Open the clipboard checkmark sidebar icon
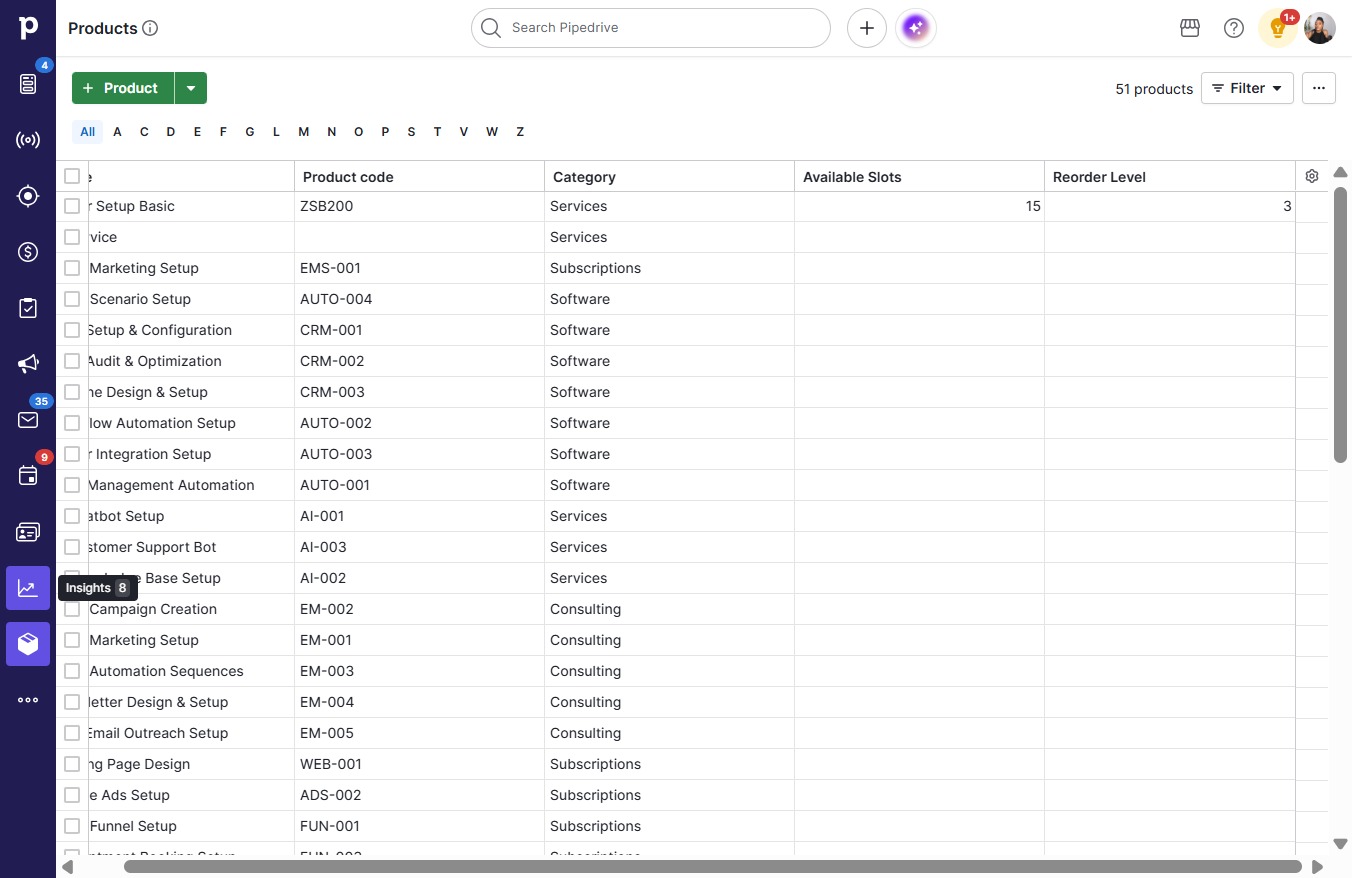1352x878 pixels. (x=28, y=308)
